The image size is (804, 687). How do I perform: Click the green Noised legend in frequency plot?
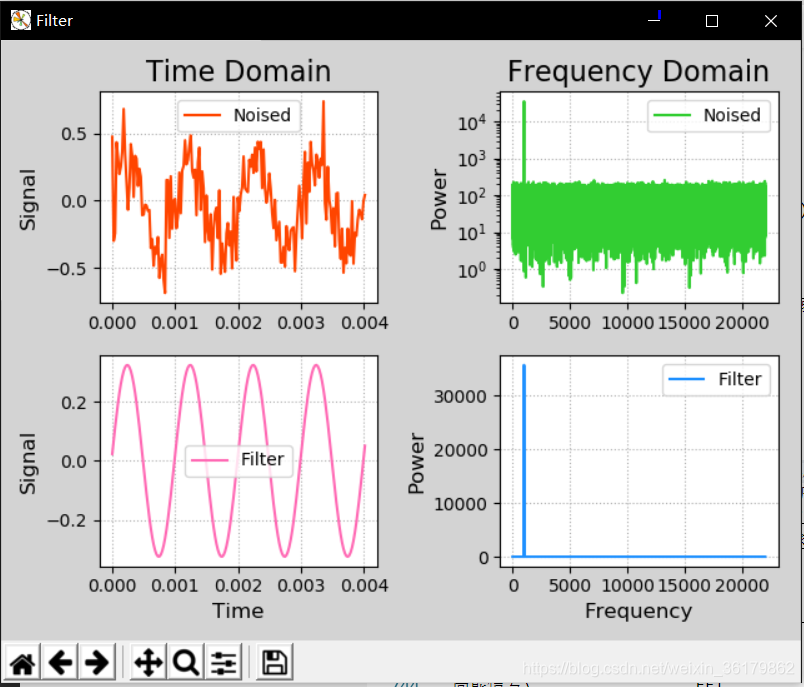(x=709, y=116)
